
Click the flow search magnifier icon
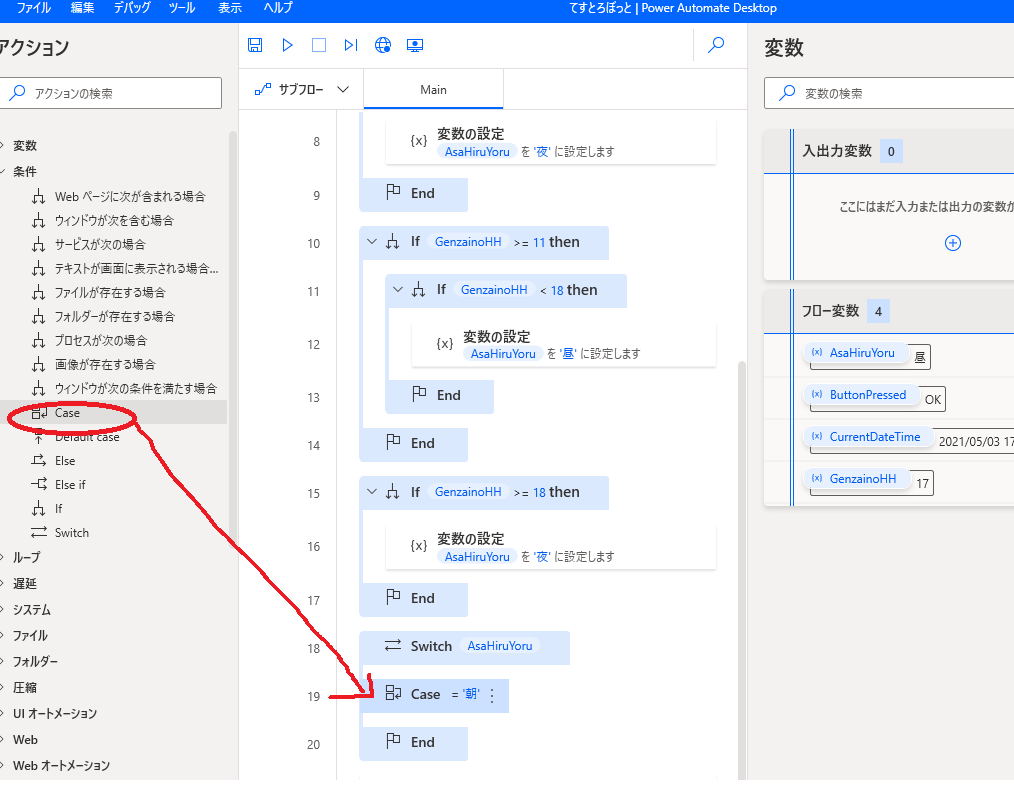pos(716,45)
